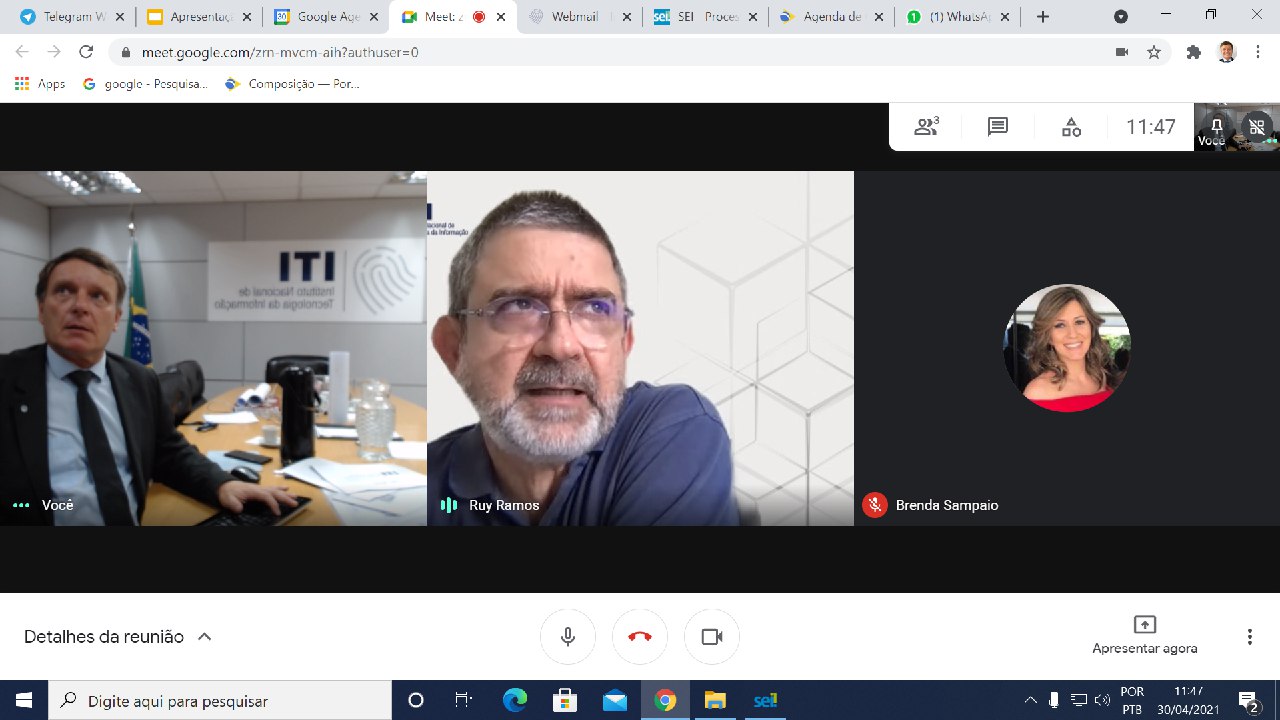Open the Meet activities panel
Image resolution: width=1280 pixels, height=720 pixels.
(x=1070, y=126)
